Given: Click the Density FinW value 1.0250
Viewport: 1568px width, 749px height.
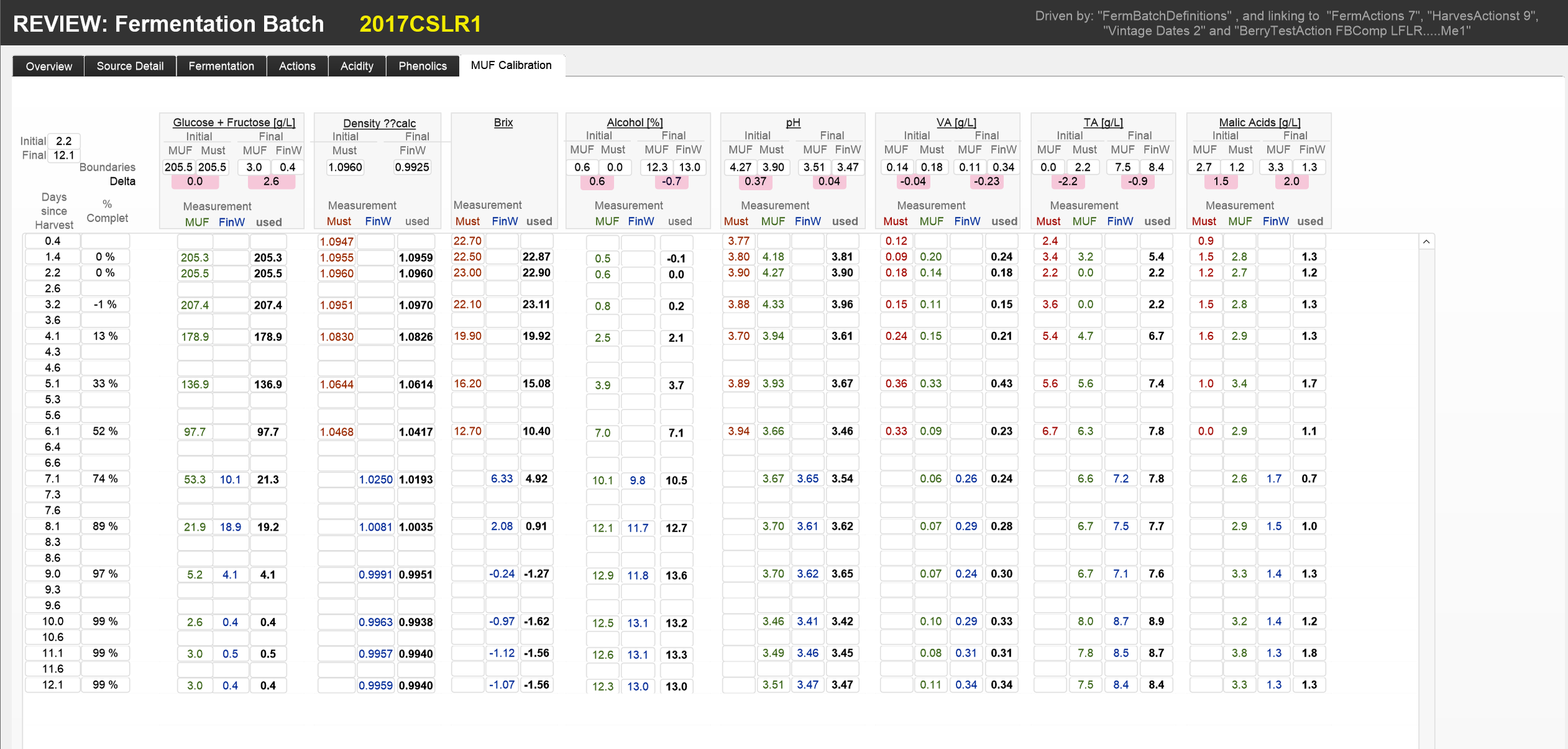Looking at the screenshot, I should pyautogui.click(x=376, y=479).
